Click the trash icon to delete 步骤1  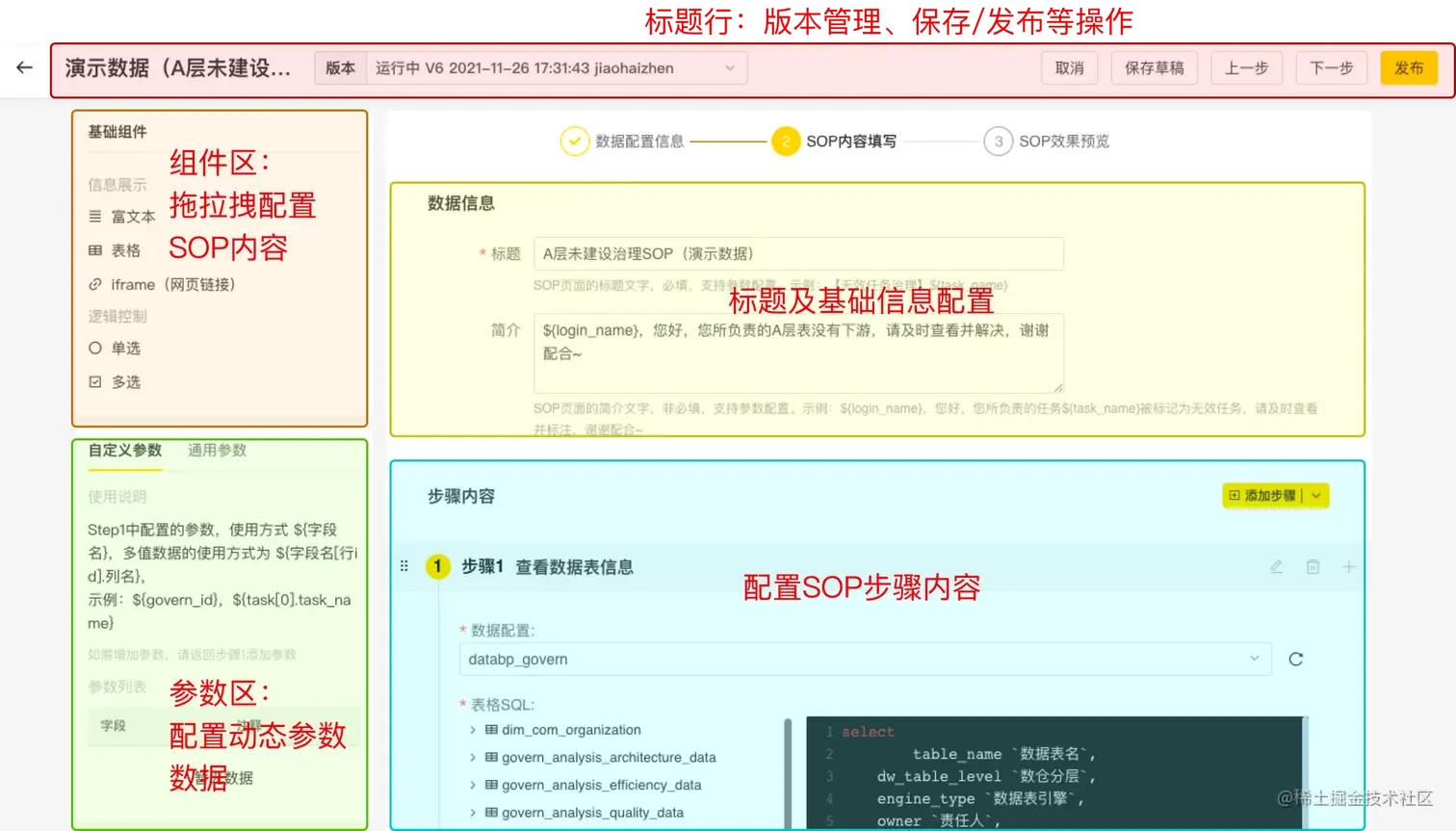pos(1313,569)
